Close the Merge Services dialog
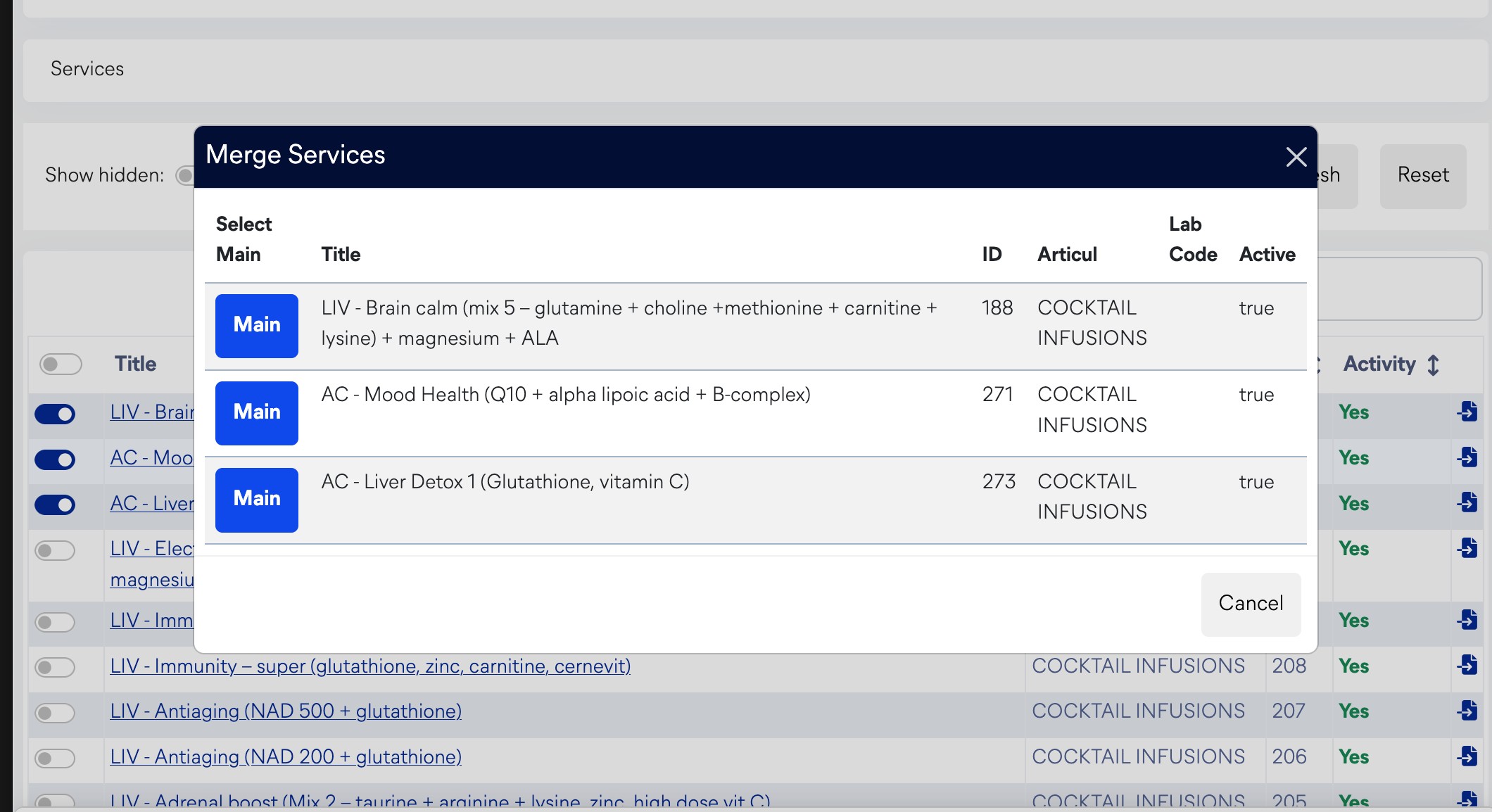The height and width of the screenshot is (812, 1492). click(1296, 157)
